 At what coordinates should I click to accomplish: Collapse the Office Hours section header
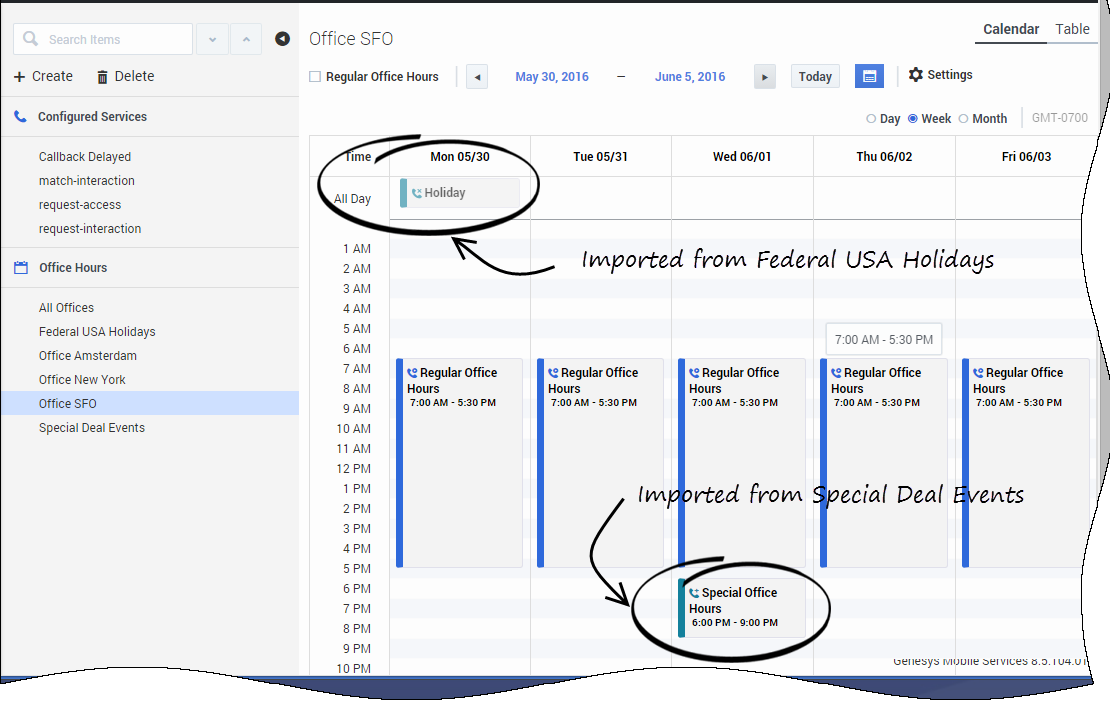tap(73, 268)
